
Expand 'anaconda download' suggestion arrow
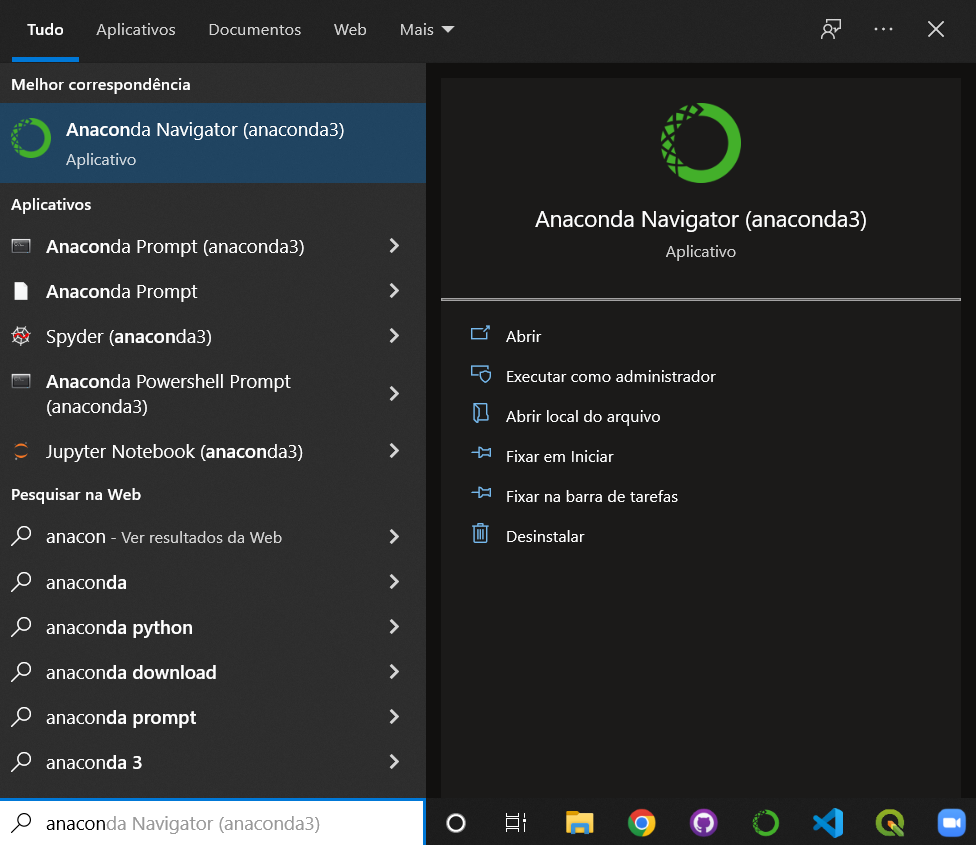[394, 672]
